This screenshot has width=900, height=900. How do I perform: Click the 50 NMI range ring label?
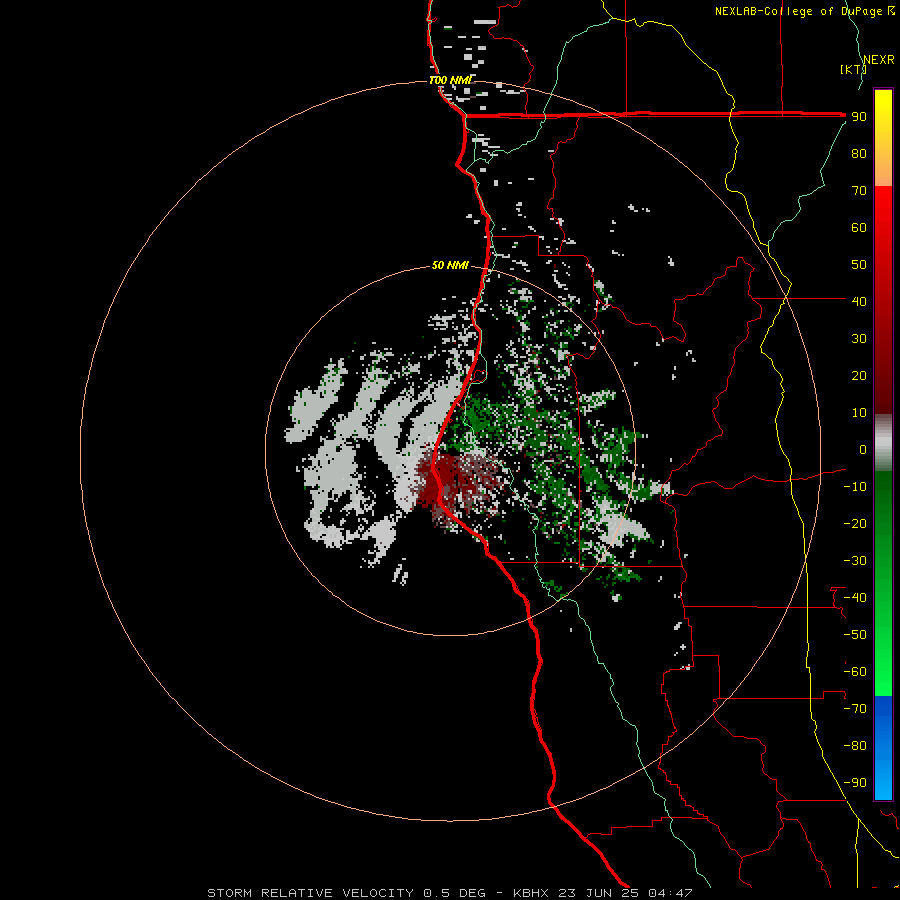pyautogui.click(x=451, y=265)
